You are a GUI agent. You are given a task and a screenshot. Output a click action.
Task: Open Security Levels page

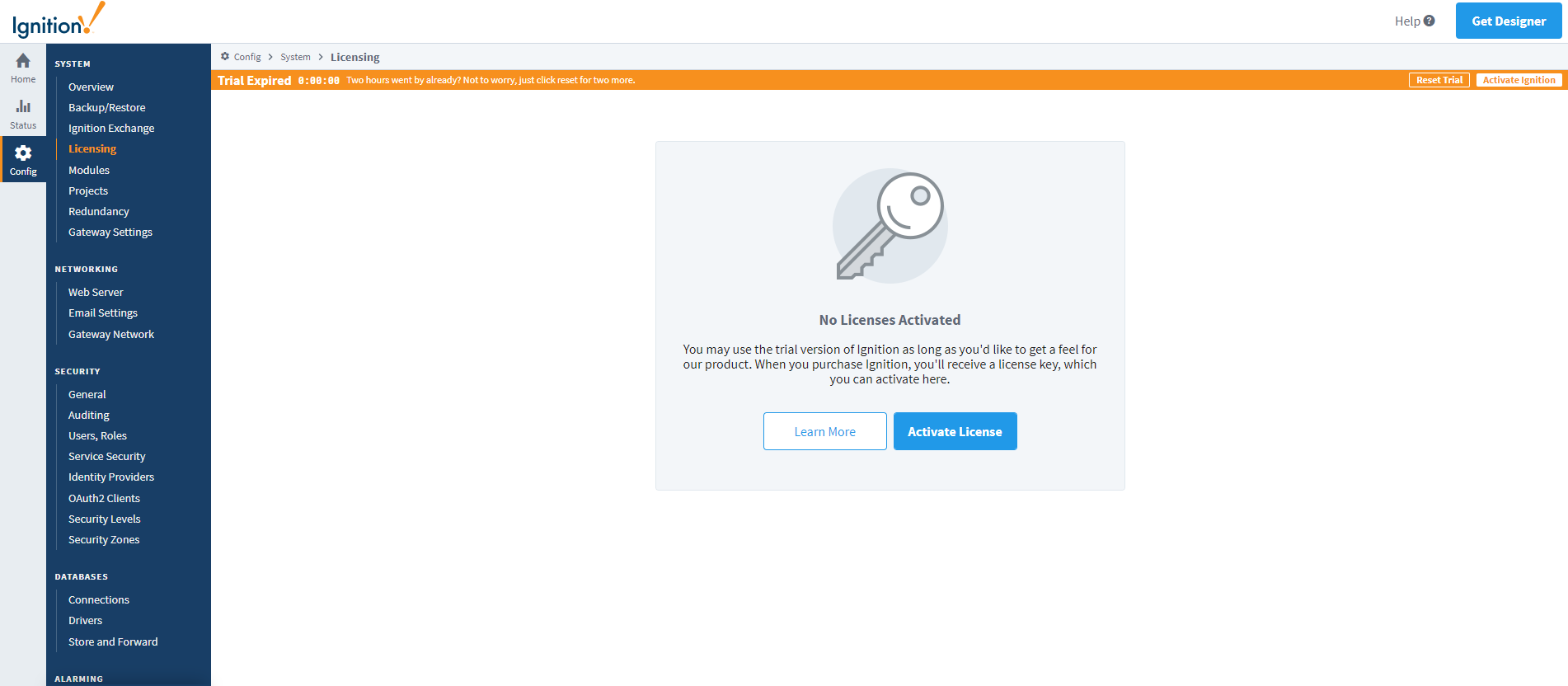(105, 519)
